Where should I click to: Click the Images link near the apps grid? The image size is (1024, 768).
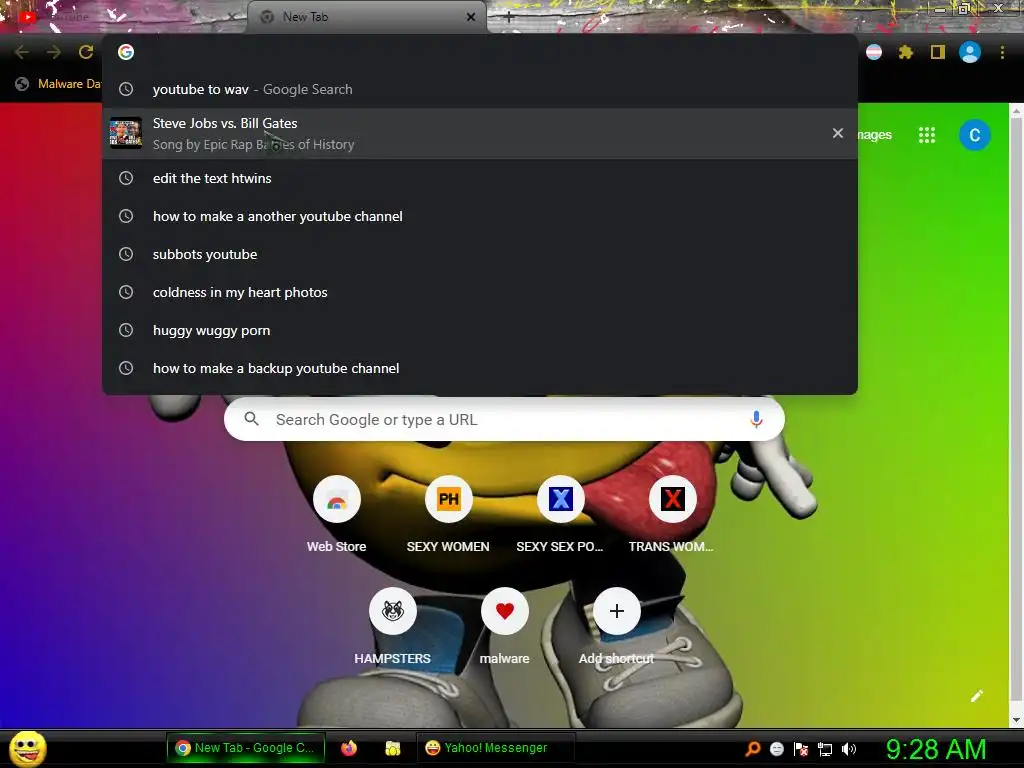pos(874,135)
